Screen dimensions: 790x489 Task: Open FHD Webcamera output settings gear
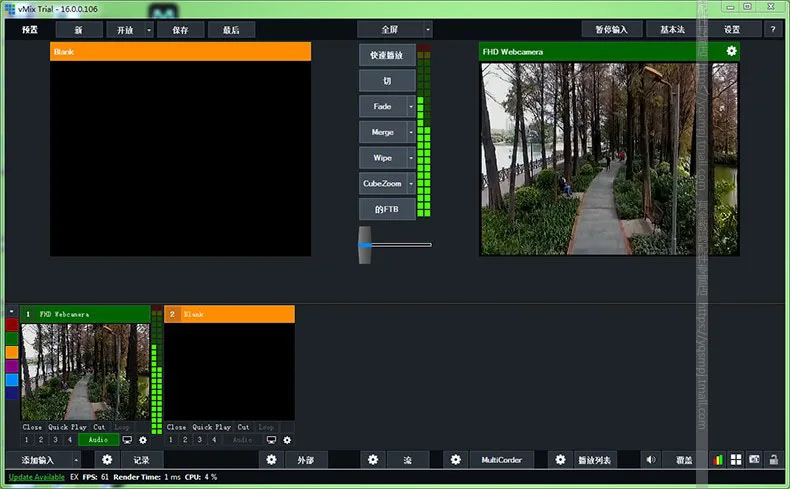point(731,51)
